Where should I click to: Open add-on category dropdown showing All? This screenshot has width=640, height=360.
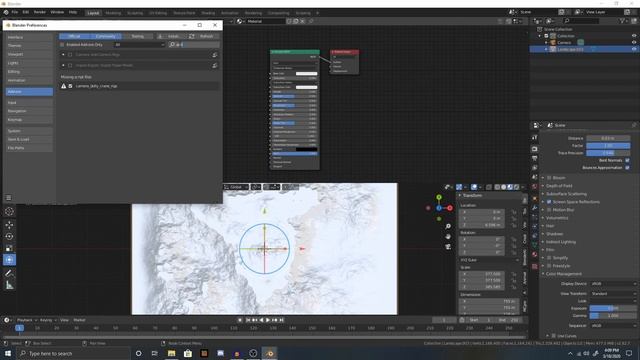click(139, 44)
